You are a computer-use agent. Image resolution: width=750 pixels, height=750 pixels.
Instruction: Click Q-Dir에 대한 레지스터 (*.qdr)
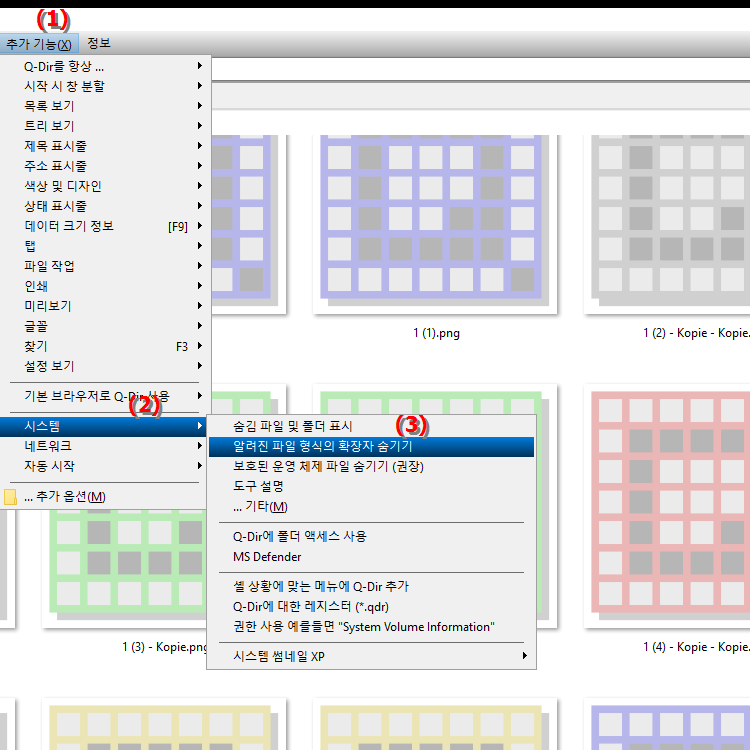(x=371, y=607)
